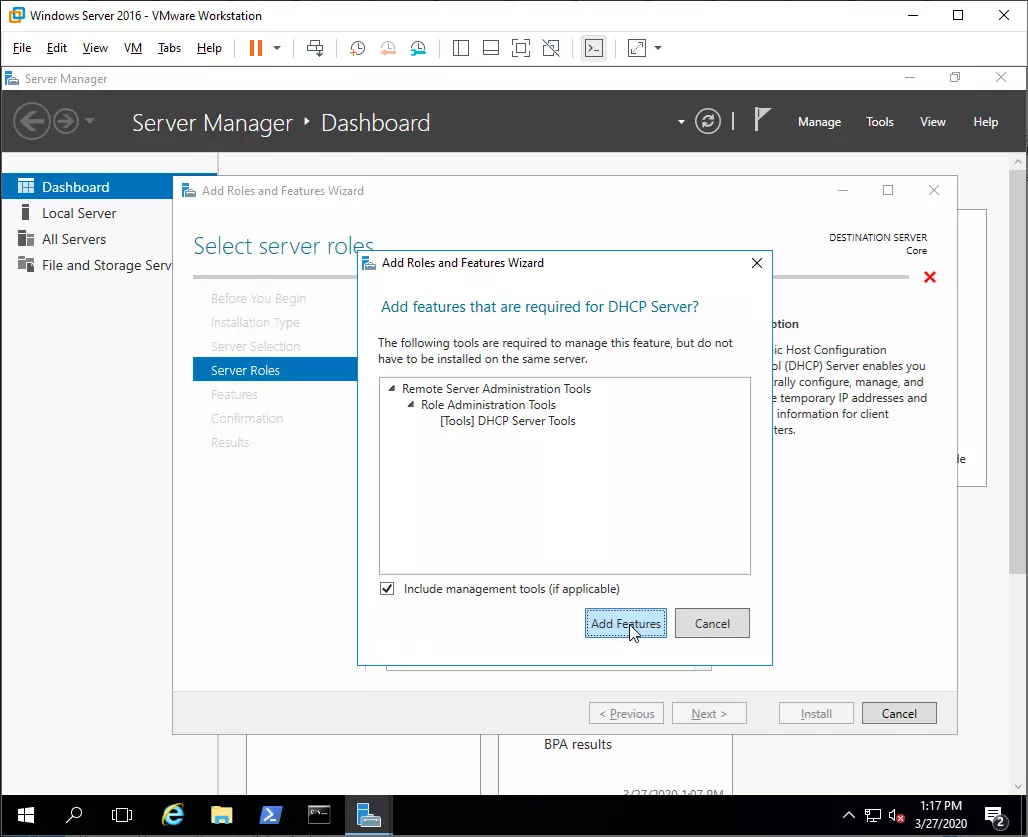The image size is (1028, 837).
Task: Open the Tools menu in Server Manager
Action: [x=879, y=122]
